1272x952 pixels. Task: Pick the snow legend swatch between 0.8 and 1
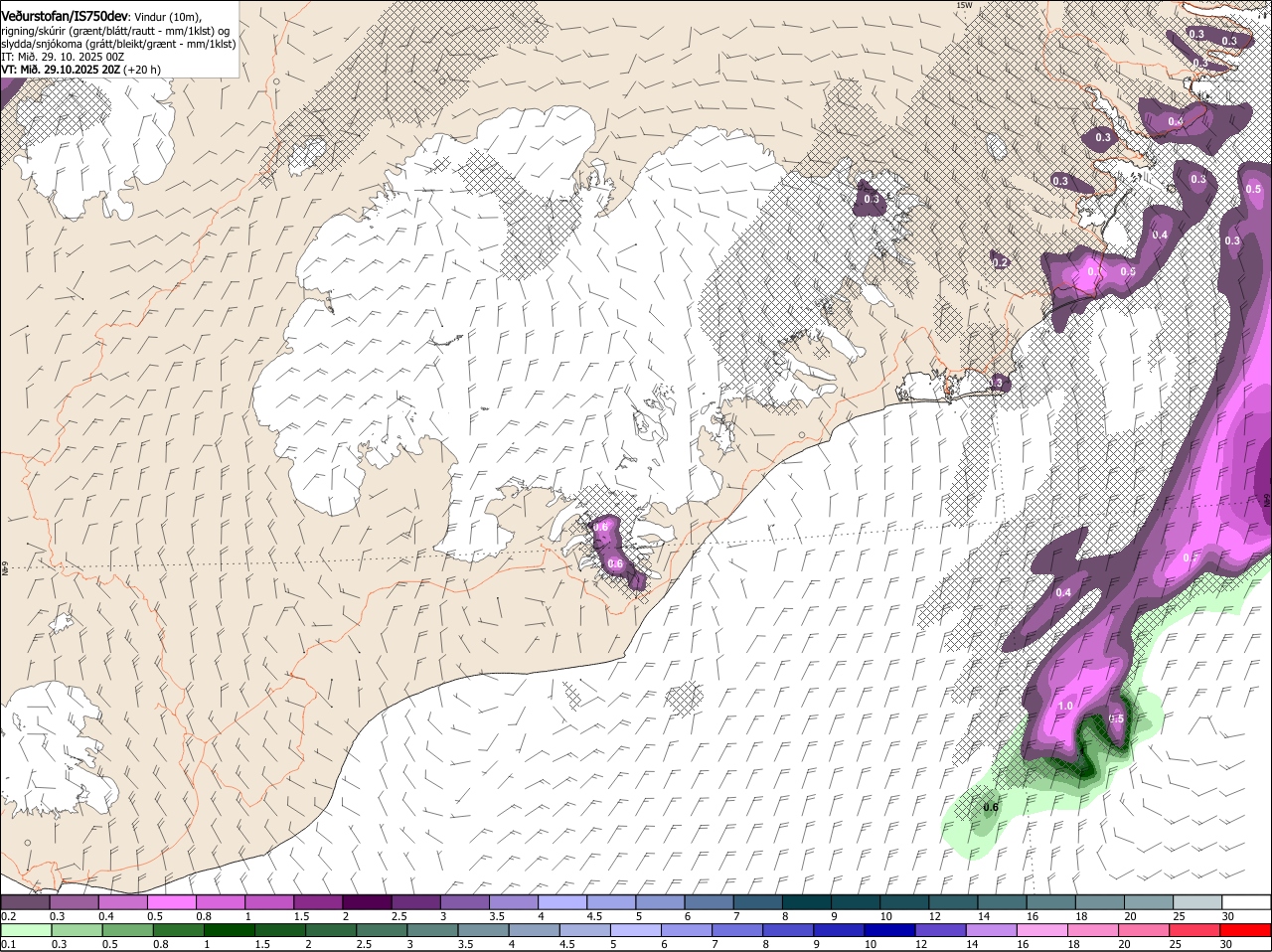(220, 901)
